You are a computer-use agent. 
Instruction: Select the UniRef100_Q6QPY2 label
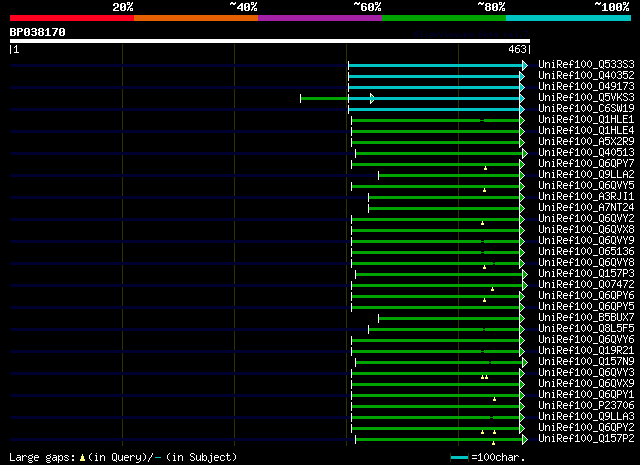tap(586, 428)
